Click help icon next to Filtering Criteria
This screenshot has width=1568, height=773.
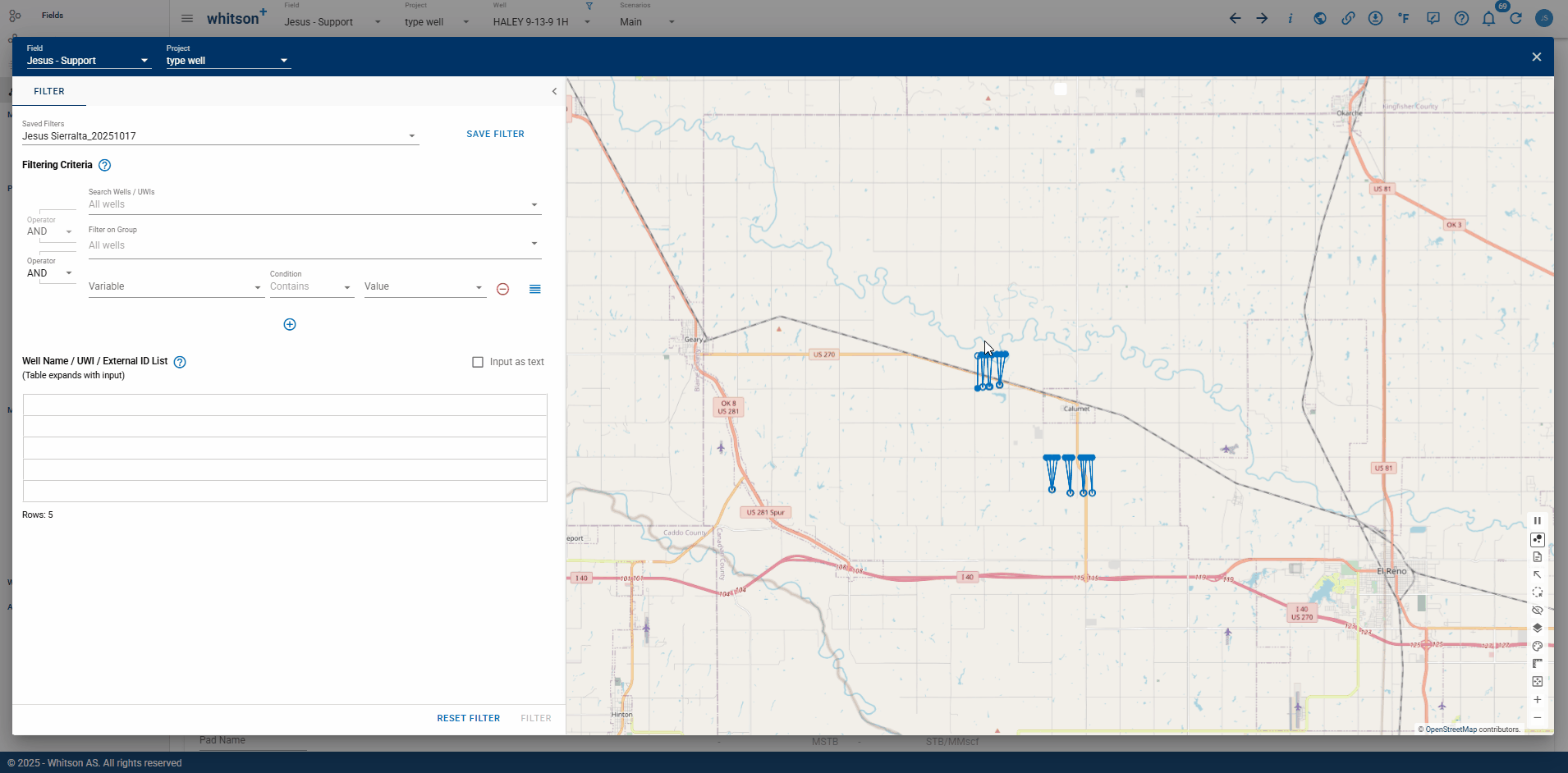pyautogui.click(x=105, y=165)
